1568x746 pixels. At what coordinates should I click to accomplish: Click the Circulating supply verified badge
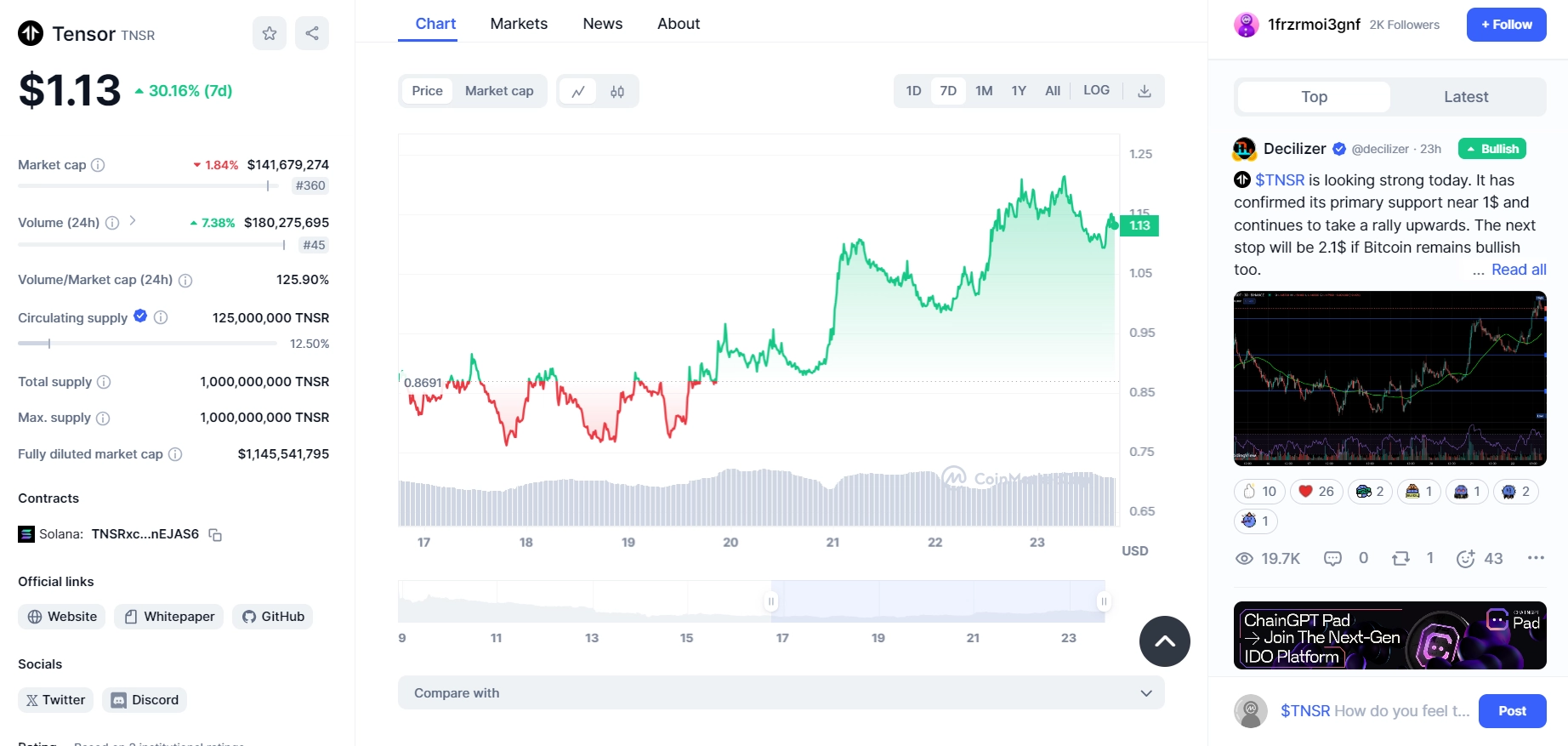(x=140, y=316)
